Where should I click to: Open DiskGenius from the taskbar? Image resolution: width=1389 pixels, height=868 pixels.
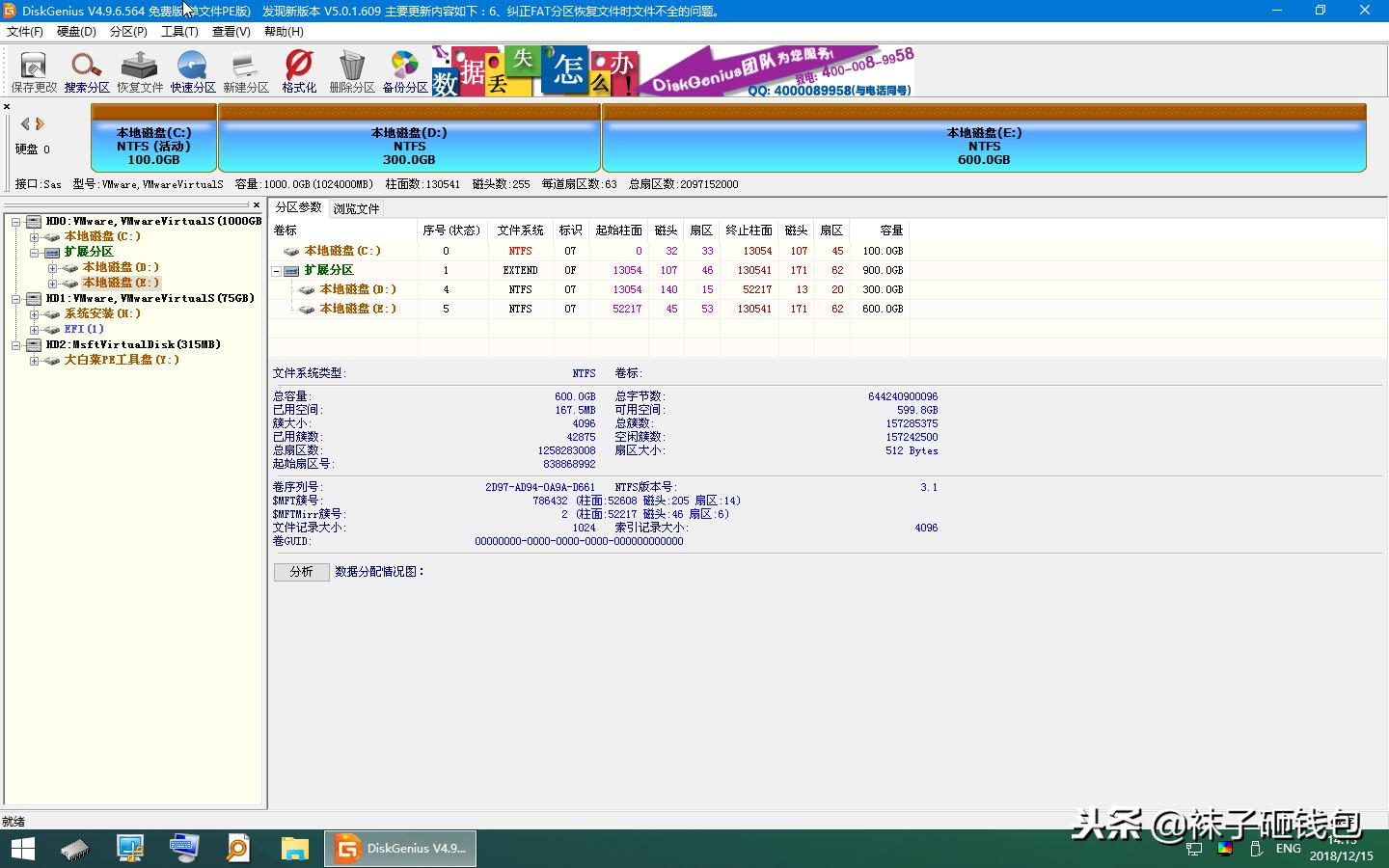(x=399, y=849)
